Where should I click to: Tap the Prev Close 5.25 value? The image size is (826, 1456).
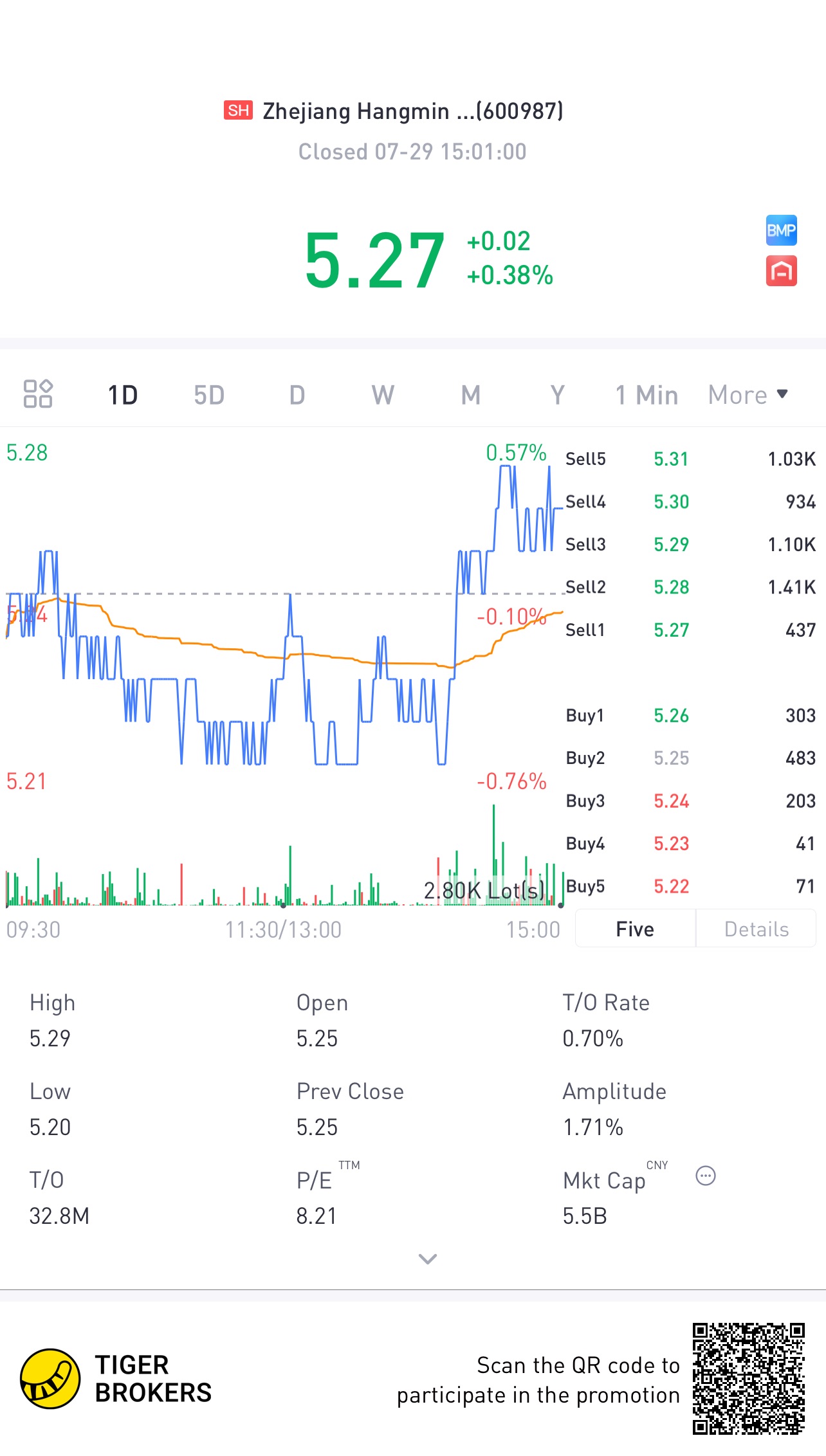point(317,1127)
